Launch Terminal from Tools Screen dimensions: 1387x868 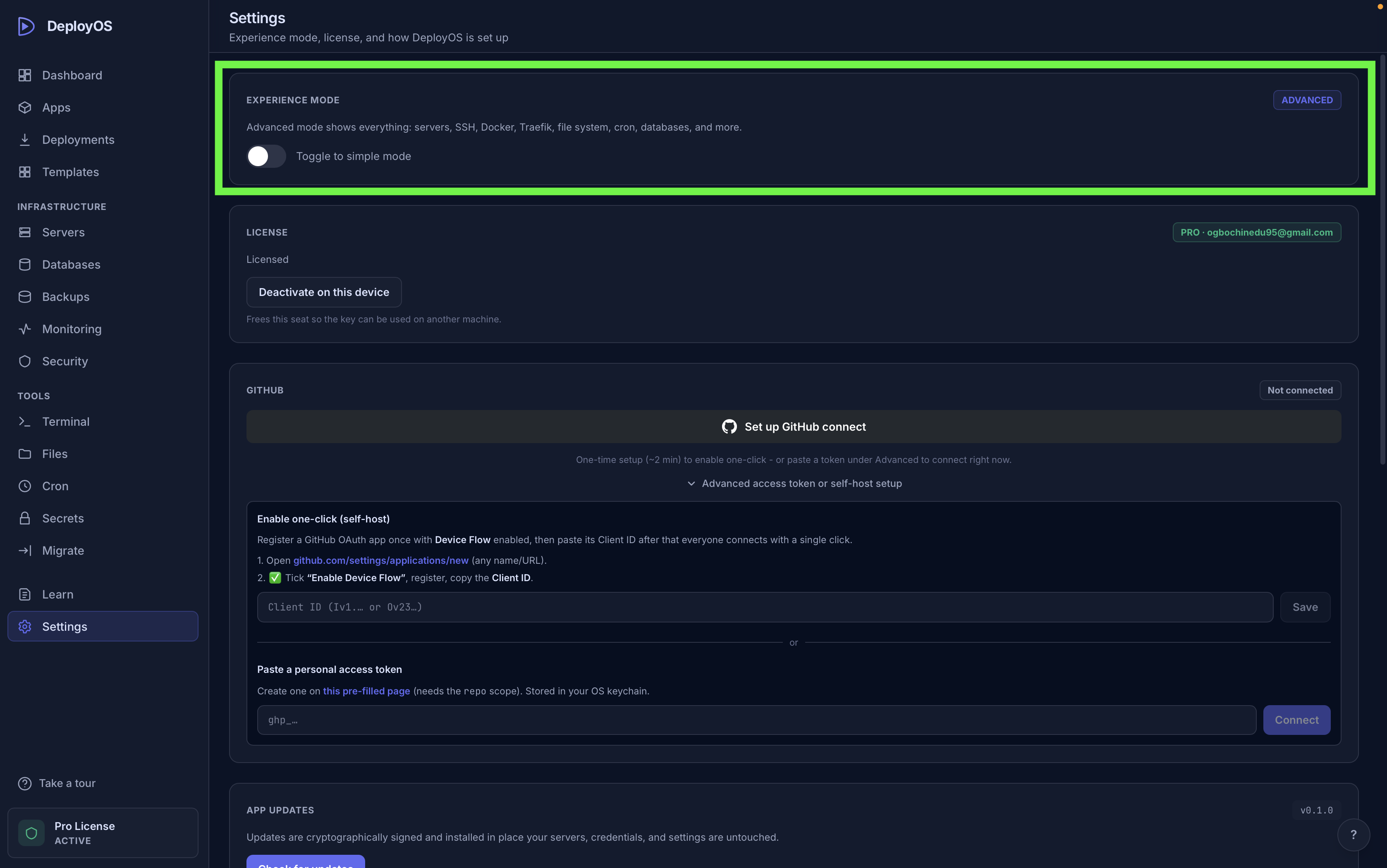[103, 421]
